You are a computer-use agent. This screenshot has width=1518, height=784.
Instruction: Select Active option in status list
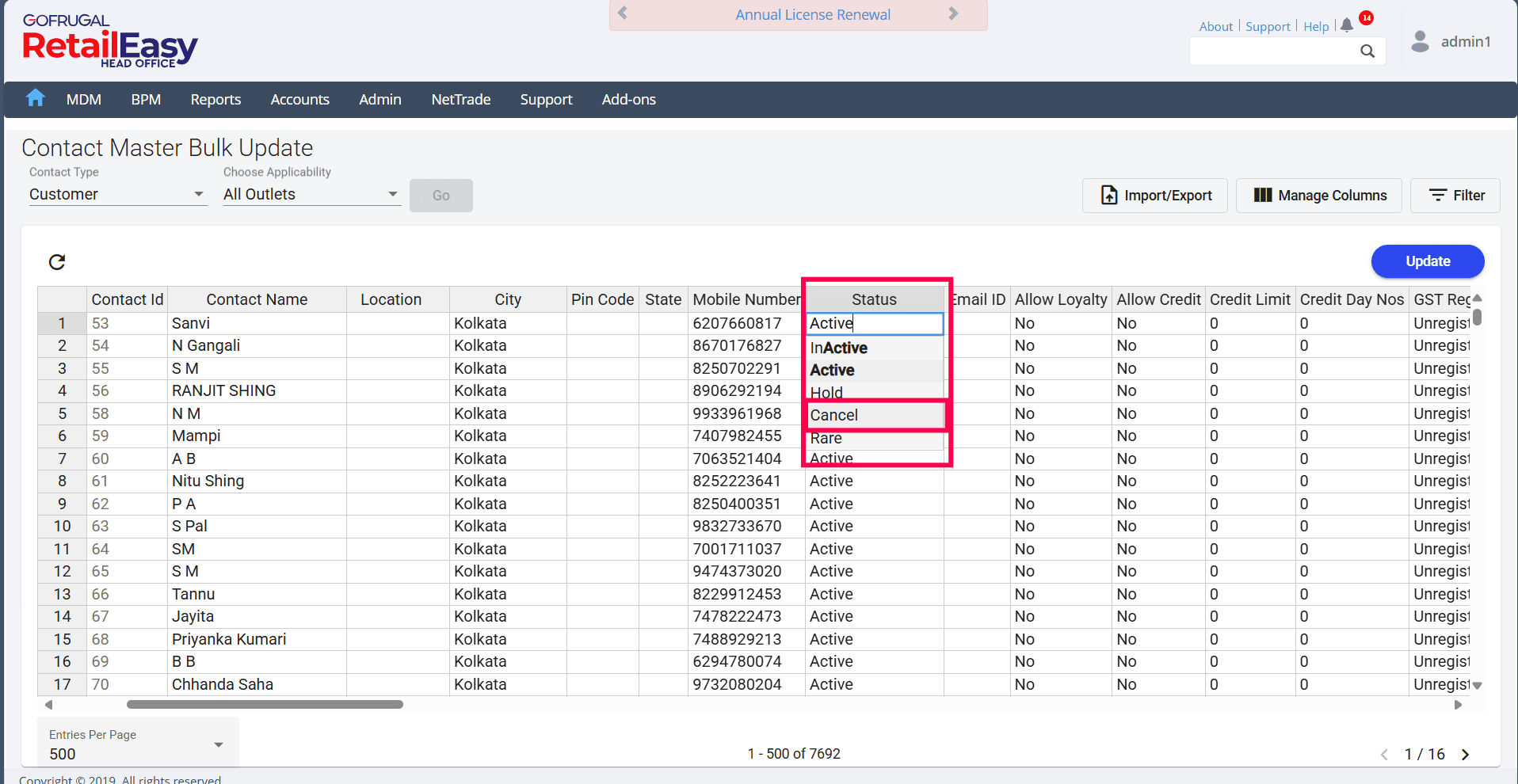click(875, 370)
